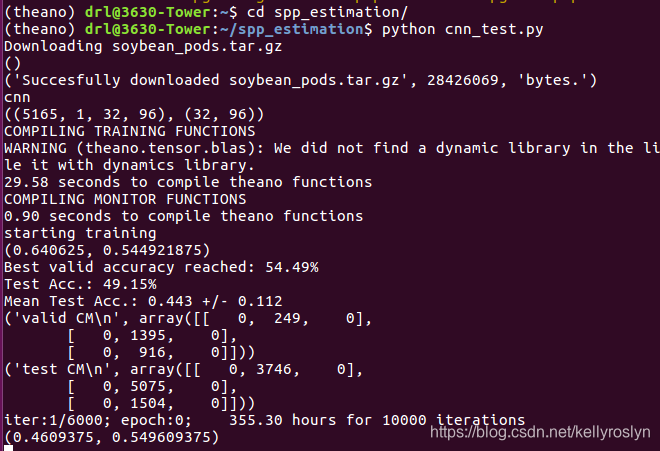Click the 'COMPILING MONITOR FUNCTIONS' line
This screenshot has width=660, height=451.
coord(125,199)
